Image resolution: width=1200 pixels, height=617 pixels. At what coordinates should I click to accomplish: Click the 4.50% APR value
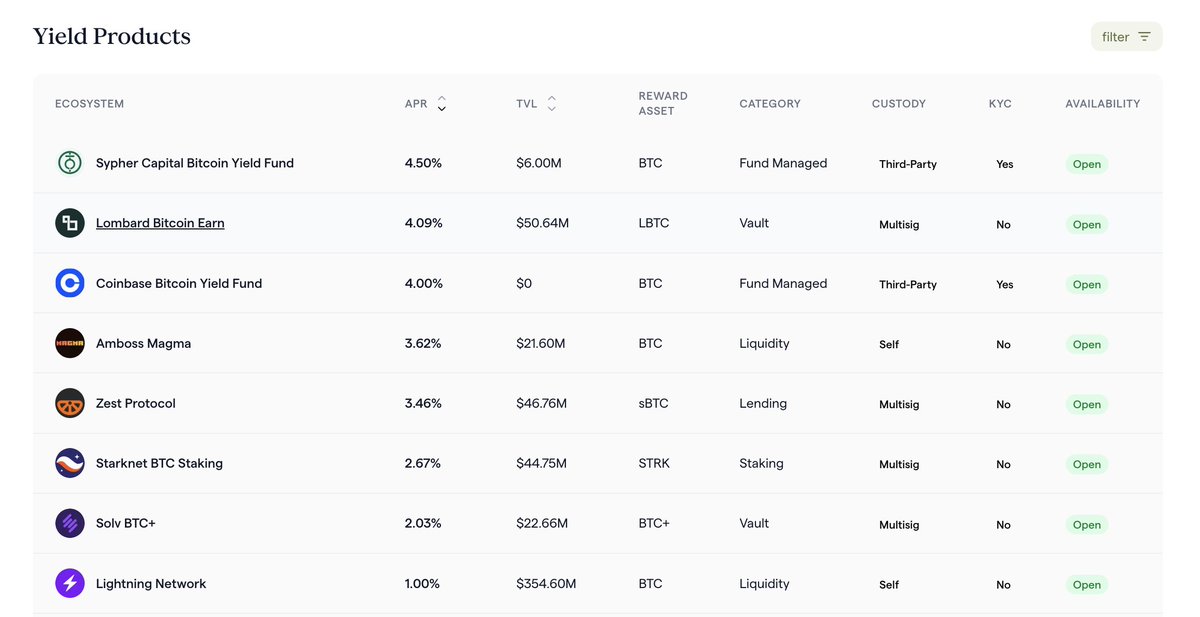pos(423,163)
